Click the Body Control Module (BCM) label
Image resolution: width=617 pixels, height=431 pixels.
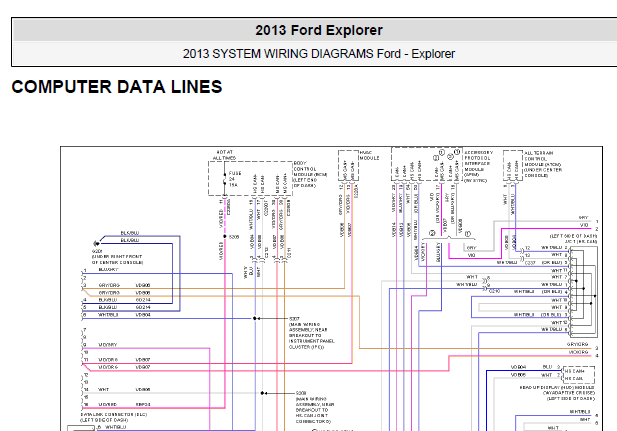[310, 174]
